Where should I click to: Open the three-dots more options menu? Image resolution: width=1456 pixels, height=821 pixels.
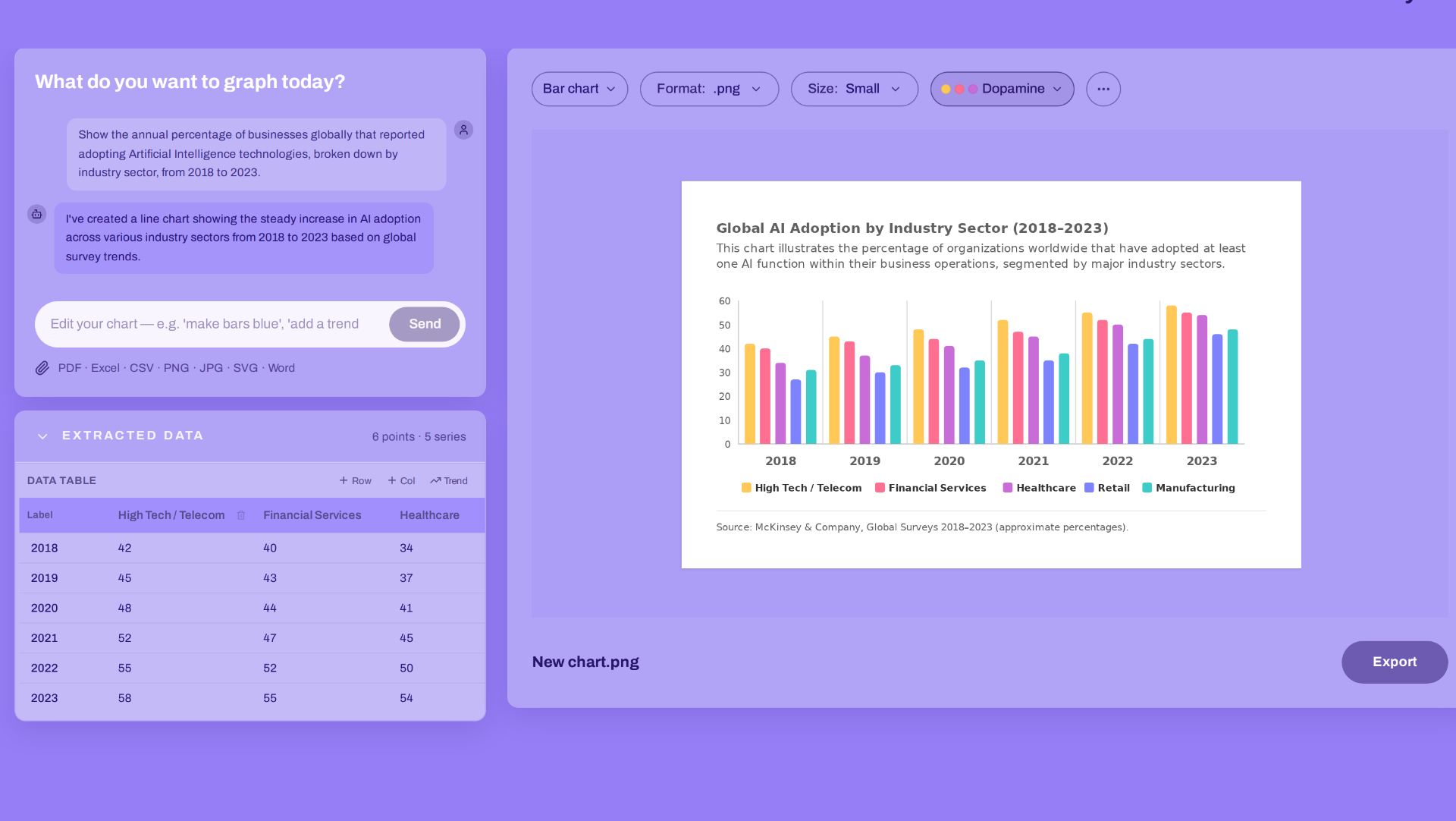point(1103,89)
